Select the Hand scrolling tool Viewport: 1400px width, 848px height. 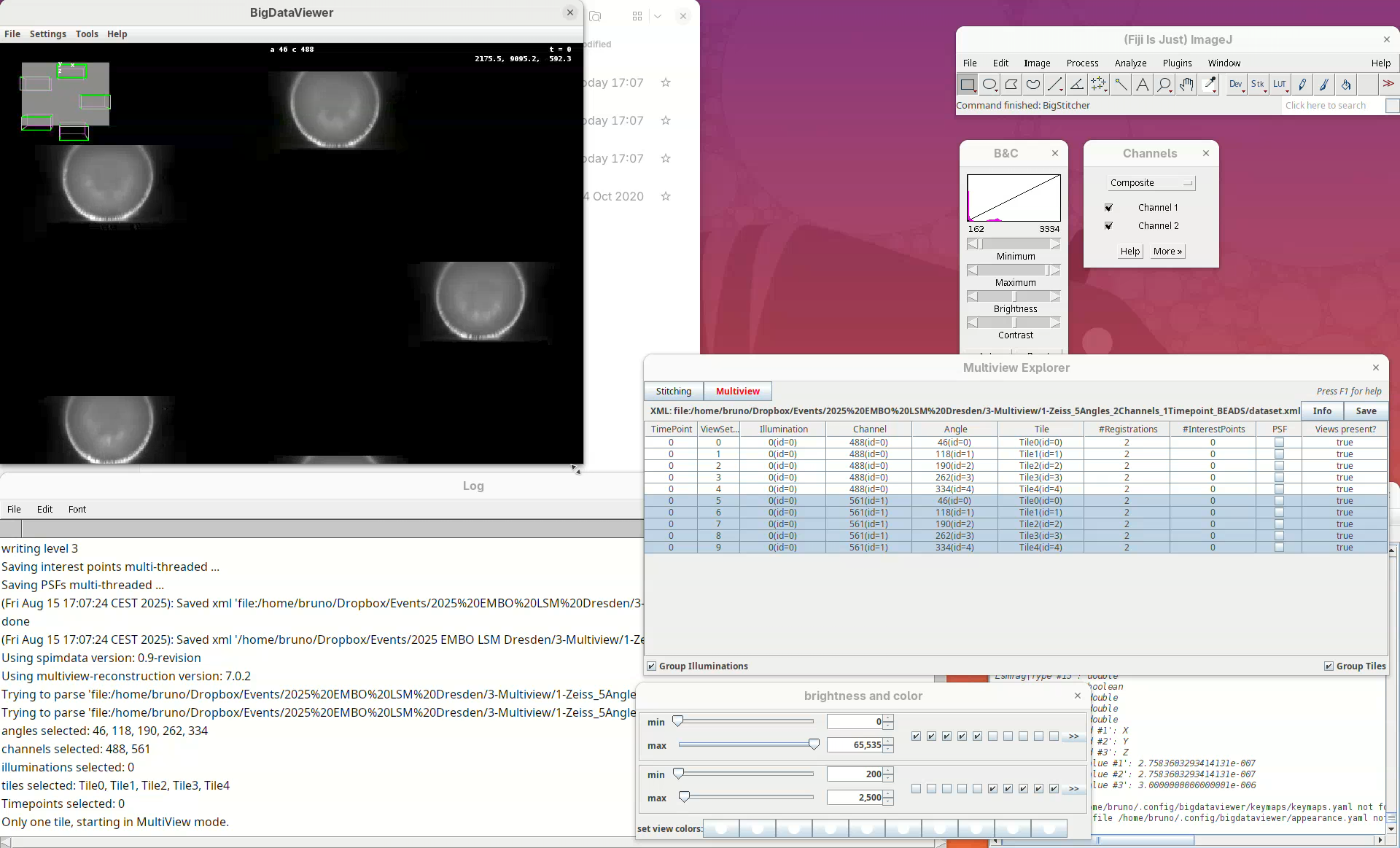(1186, 85)
